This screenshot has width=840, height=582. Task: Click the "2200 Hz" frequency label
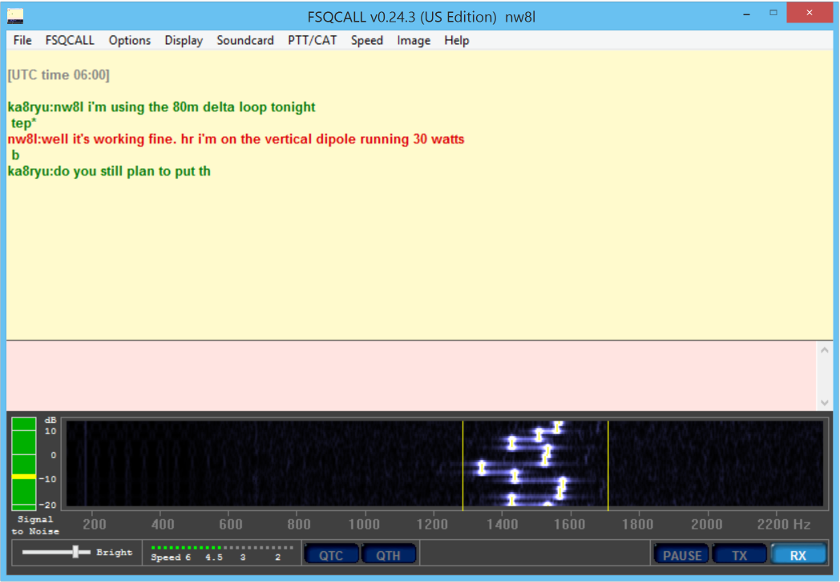(x=784, y=524)
